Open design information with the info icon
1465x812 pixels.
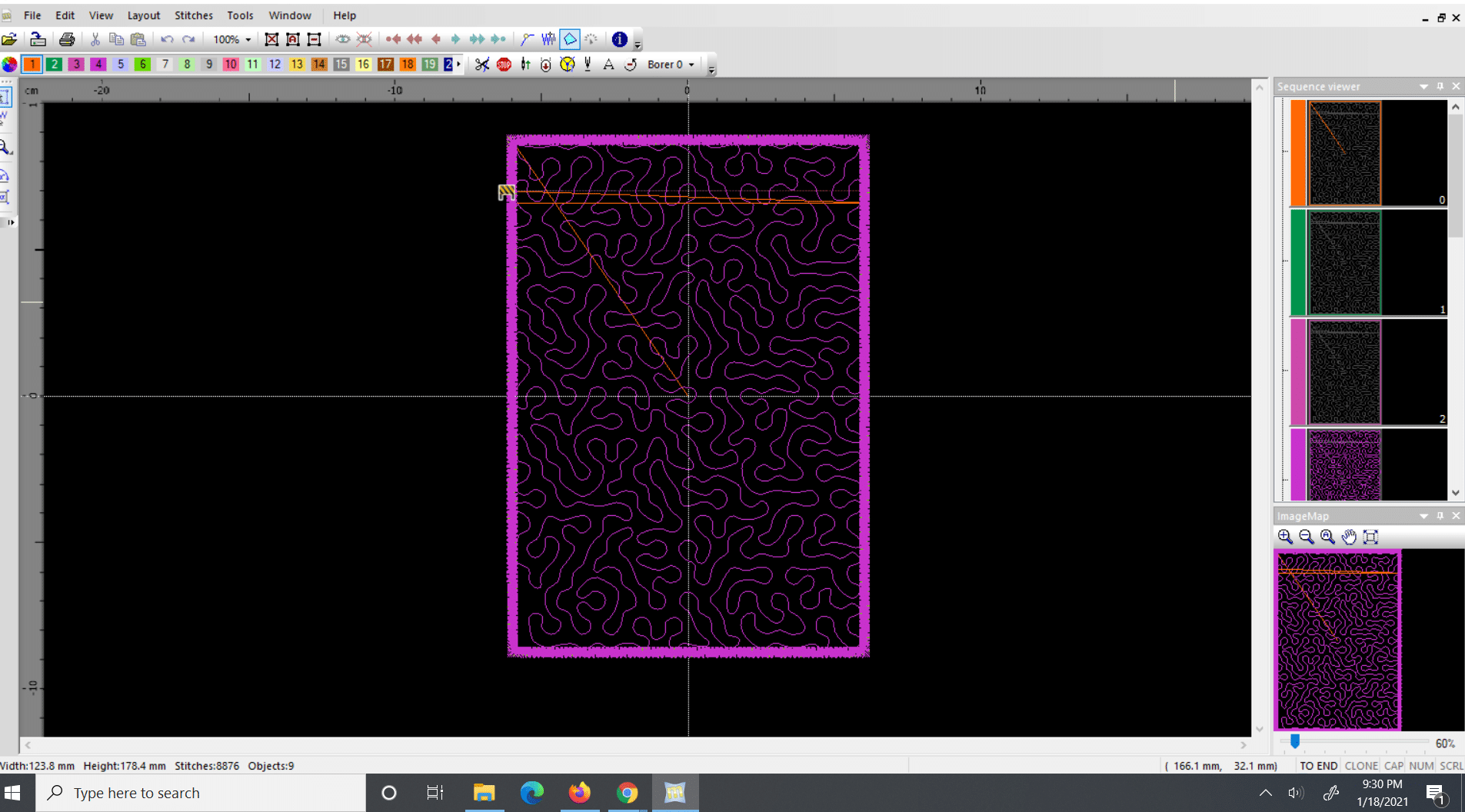(620, 39)
